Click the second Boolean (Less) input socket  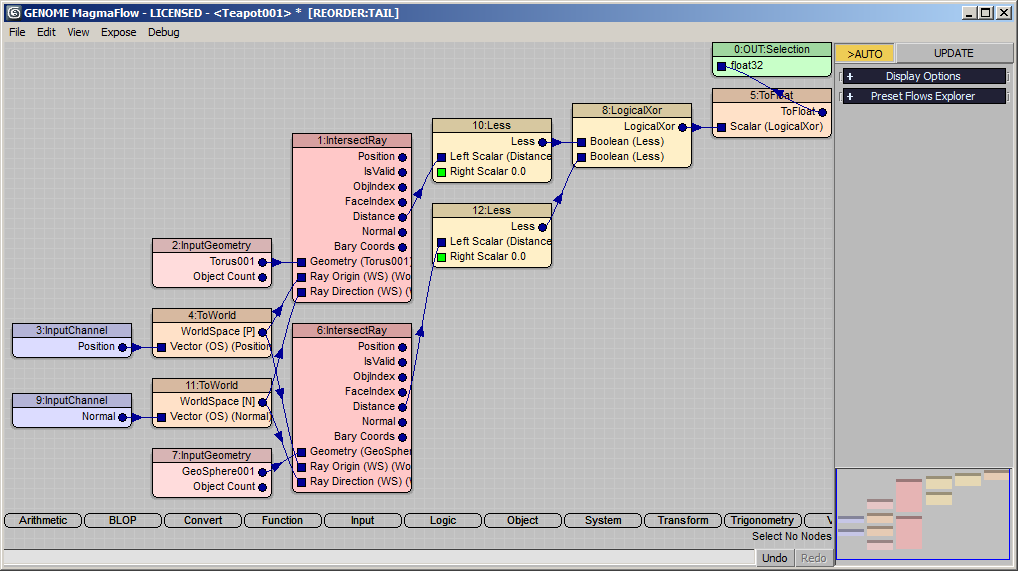tap(582, 157)
